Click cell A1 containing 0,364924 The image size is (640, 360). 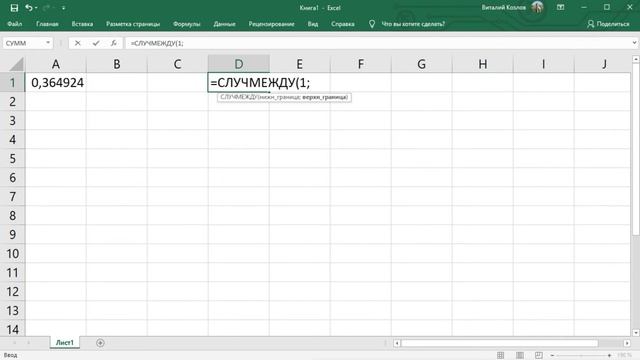pyautogui.click(x=56, y=82)
